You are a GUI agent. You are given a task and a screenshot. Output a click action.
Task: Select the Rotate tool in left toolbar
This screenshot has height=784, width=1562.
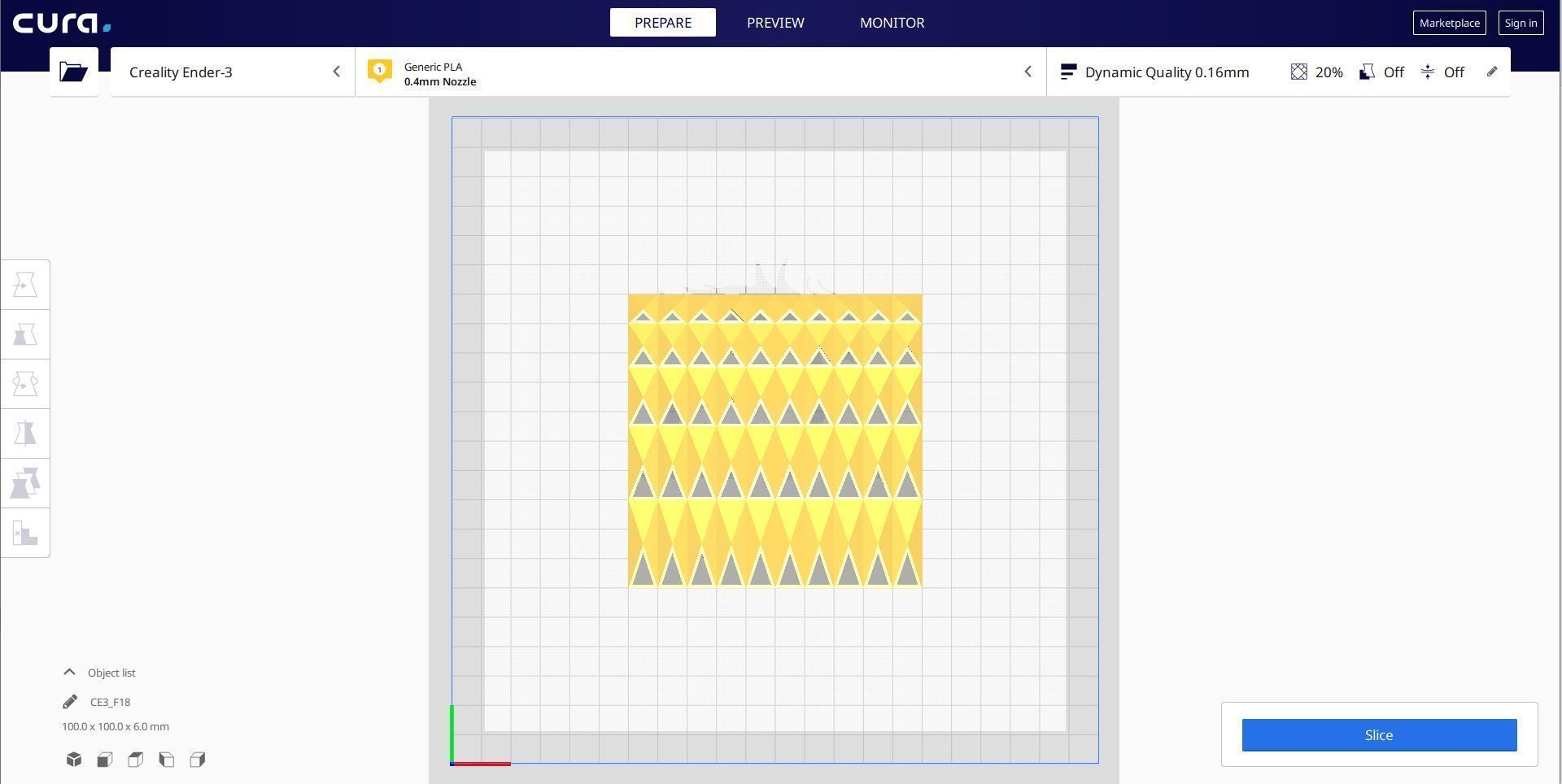25,384
